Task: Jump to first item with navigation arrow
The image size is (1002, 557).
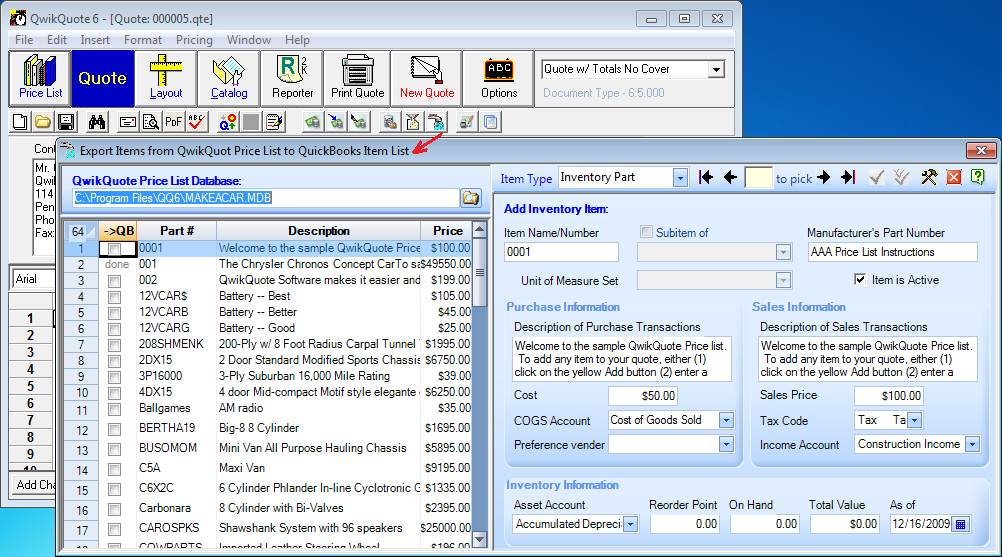Action: pos(706,177)
